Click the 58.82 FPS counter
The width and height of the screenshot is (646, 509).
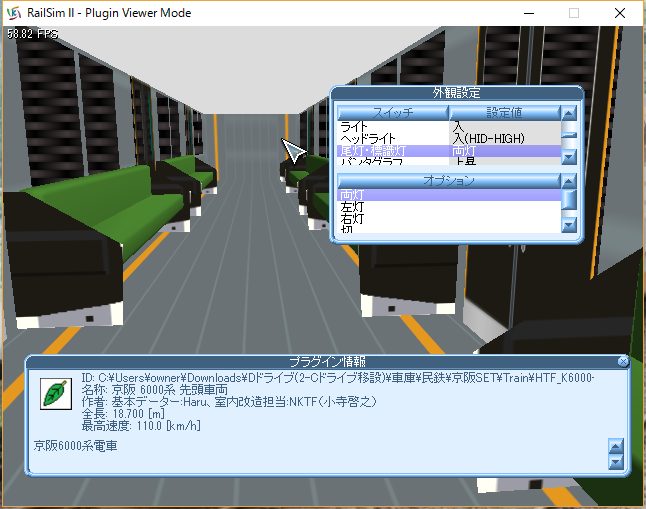click(x=32, y=33)
